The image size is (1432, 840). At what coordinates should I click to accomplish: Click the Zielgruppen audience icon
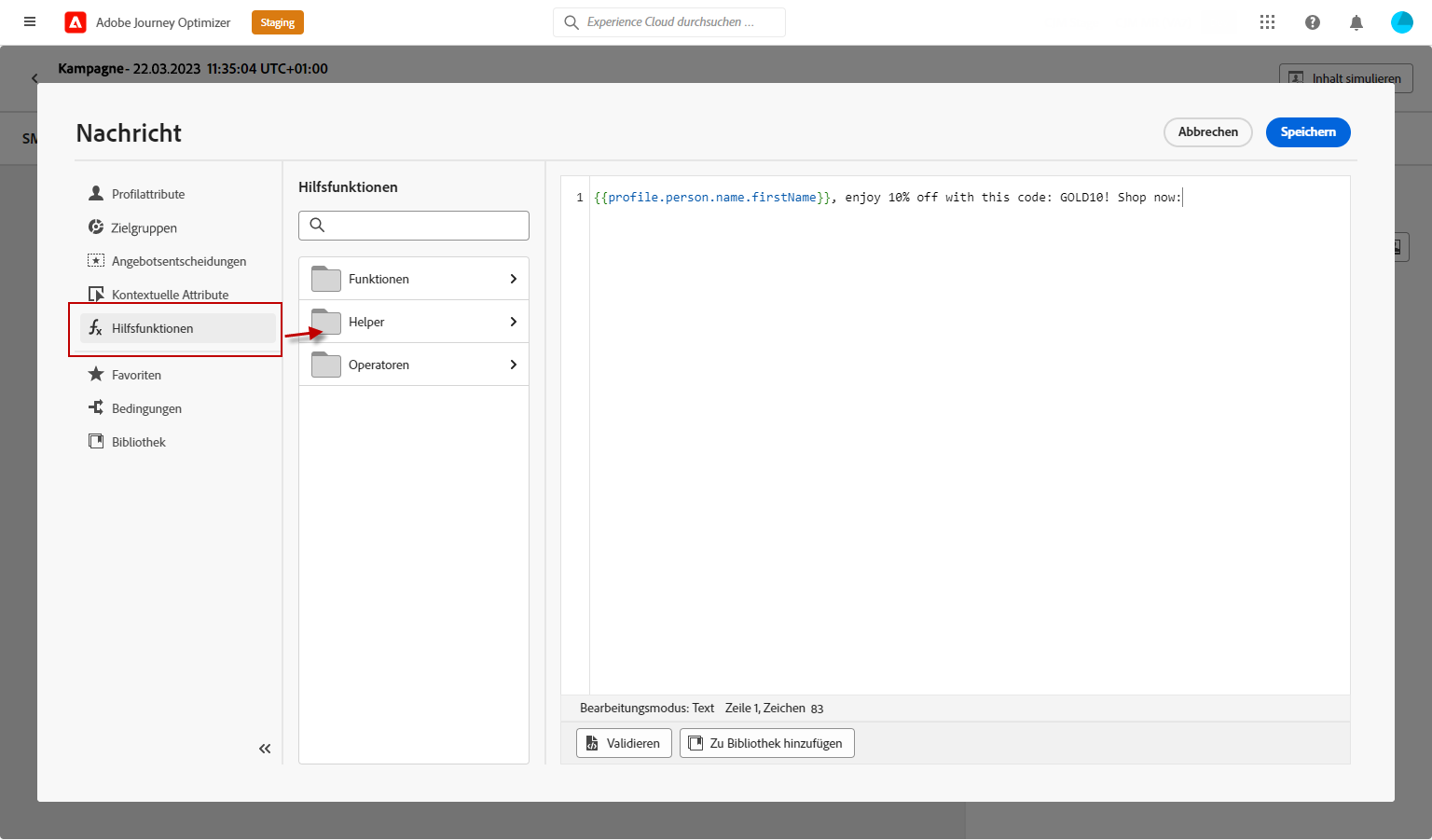coord(96,227)
